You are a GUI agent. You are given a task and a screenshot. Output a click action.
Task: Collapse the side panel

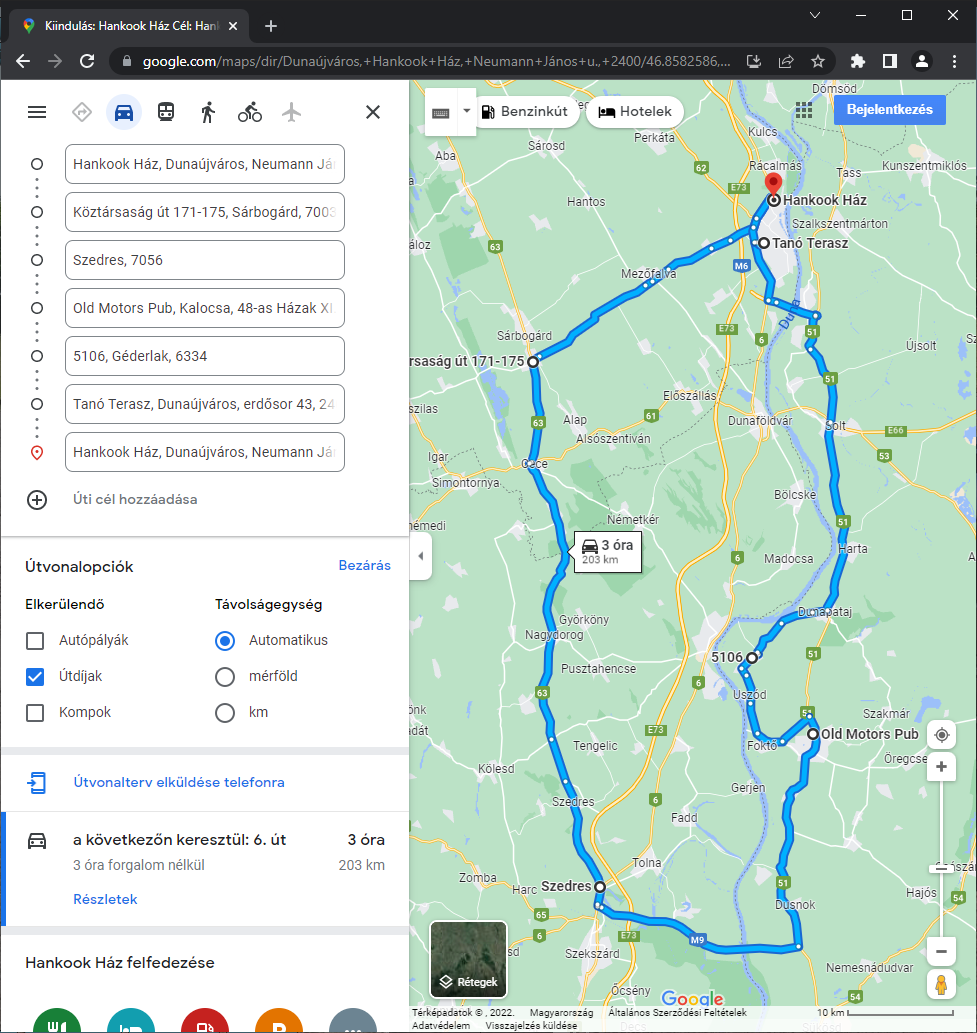pyautogui.click(x=421, y=556)
